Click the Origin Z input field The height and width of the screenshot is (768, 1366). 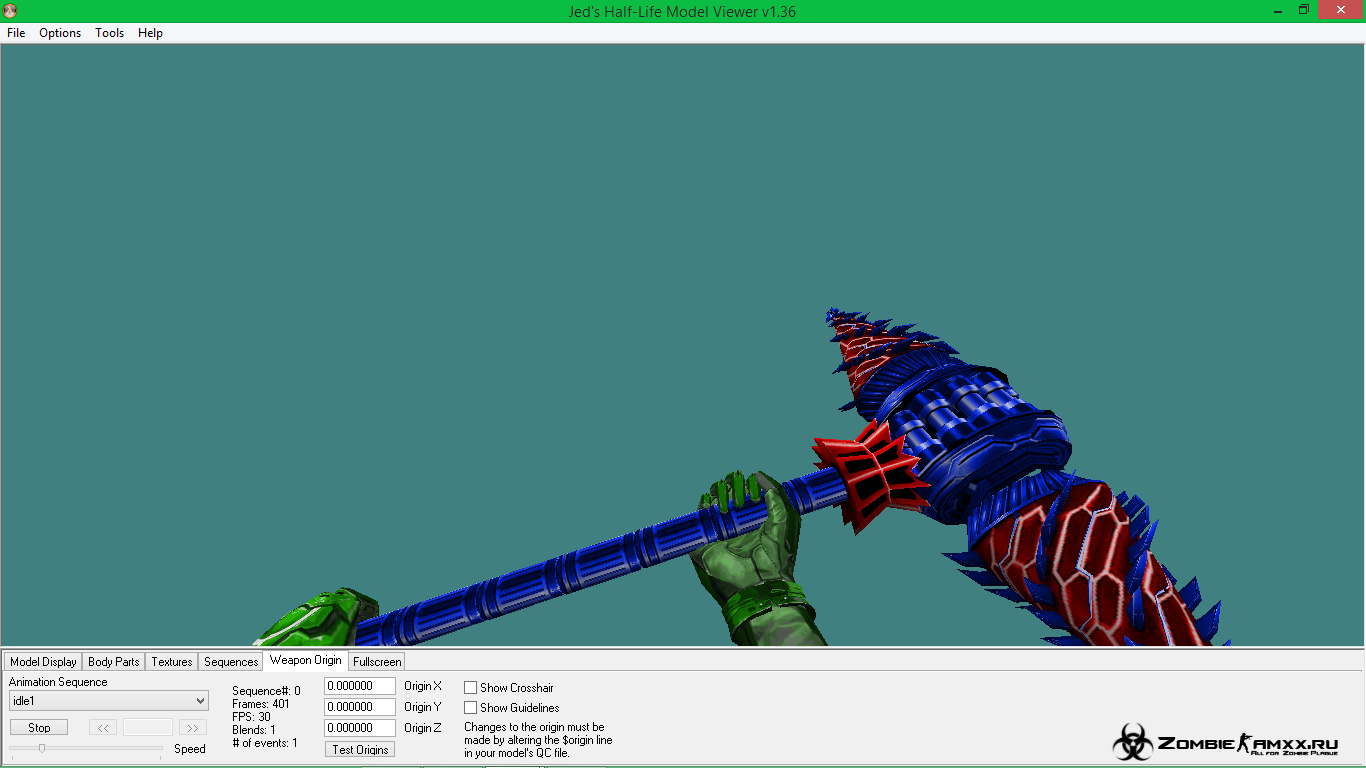pyautogui.click(x=360, y=728)
